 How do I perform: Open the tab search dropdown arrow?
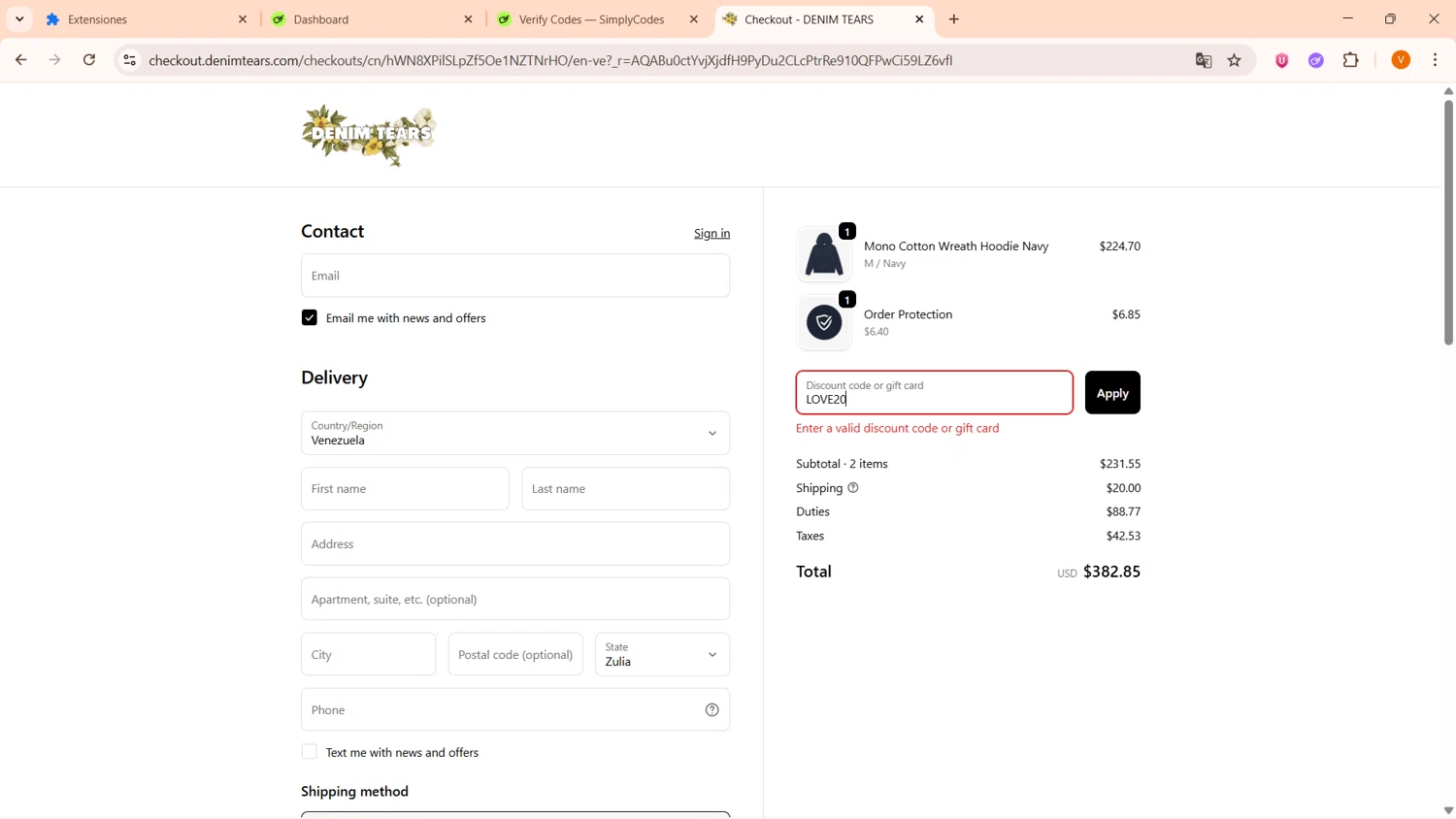pyautogui.click(x=19, y=19)
